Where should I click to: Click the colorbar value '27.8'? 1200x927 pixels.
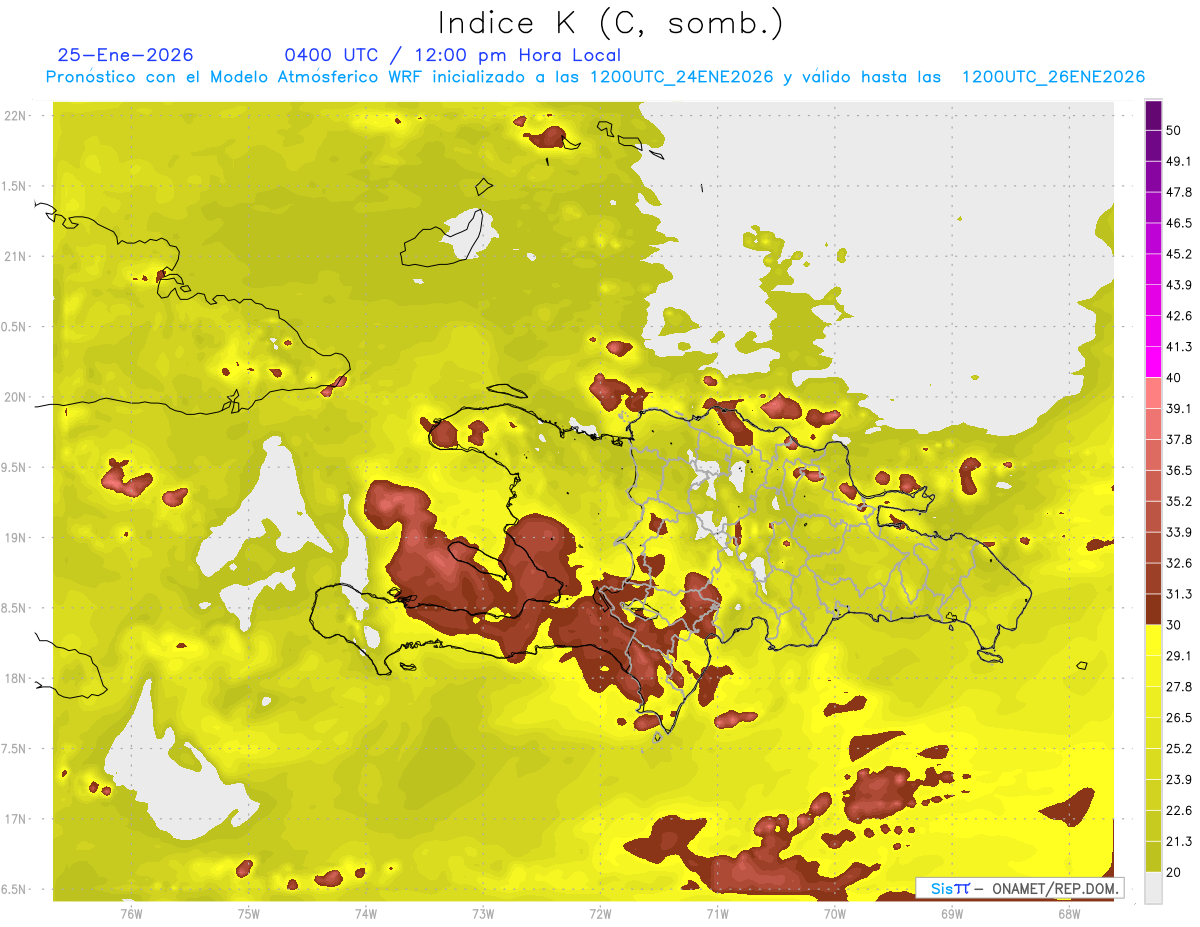click(x=1178, y=687)
